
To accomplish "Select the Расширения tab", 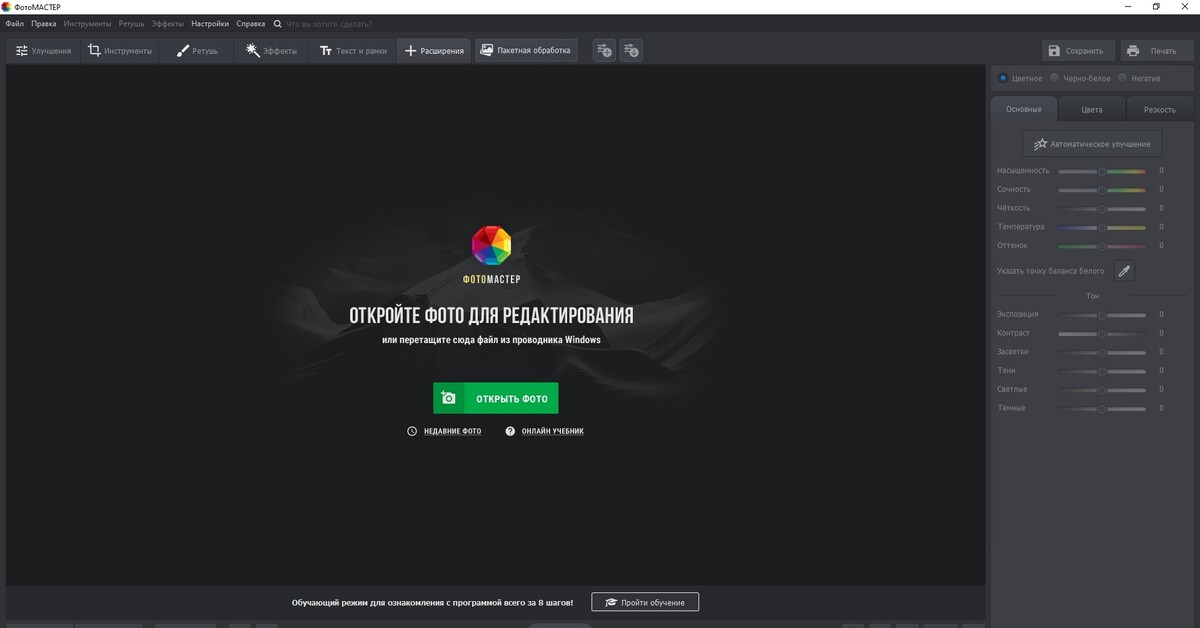I will click(434, 50).
